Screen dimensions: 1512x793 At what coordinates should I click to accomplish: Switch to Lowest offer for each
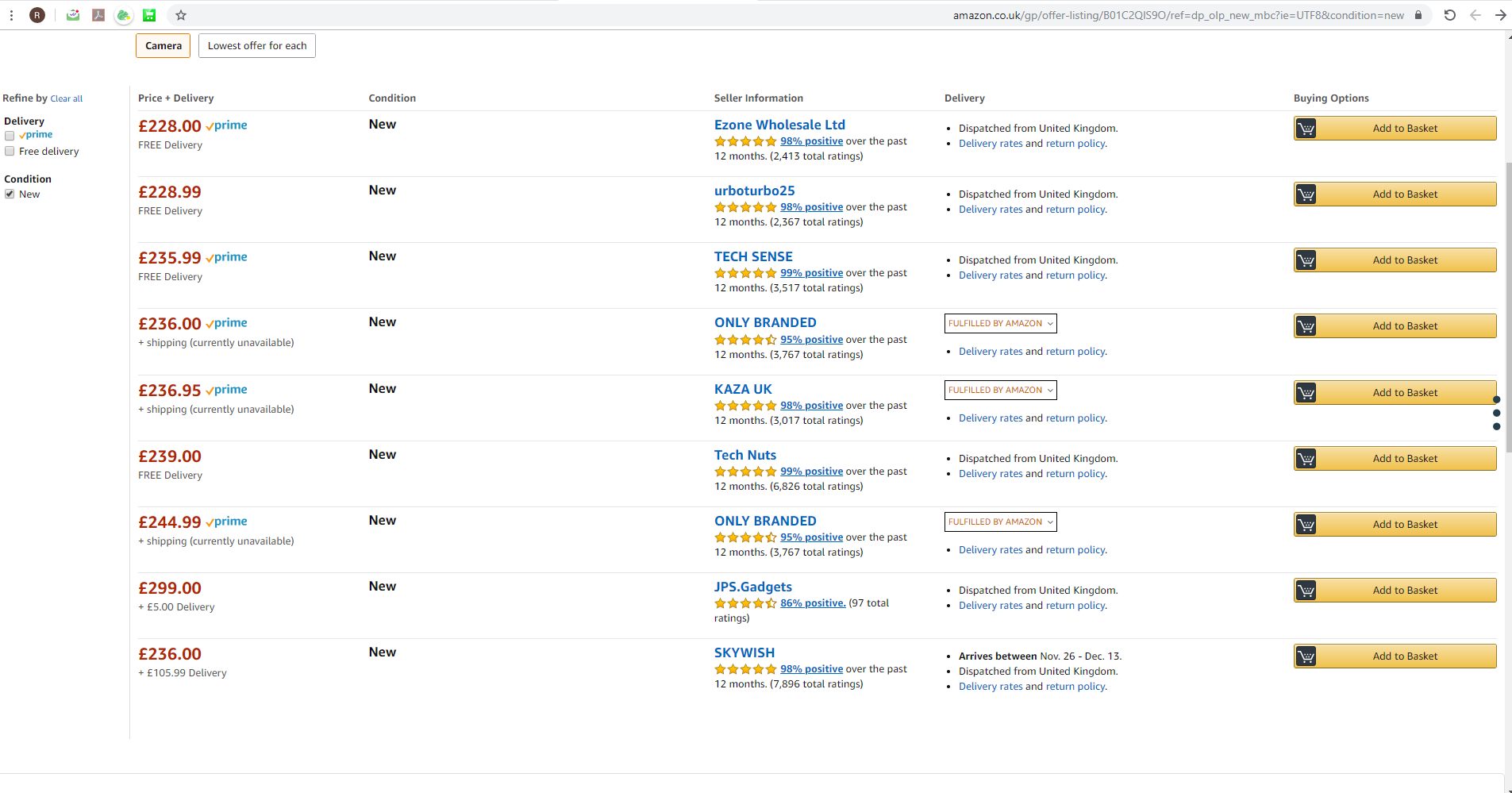tap(257, 46)
